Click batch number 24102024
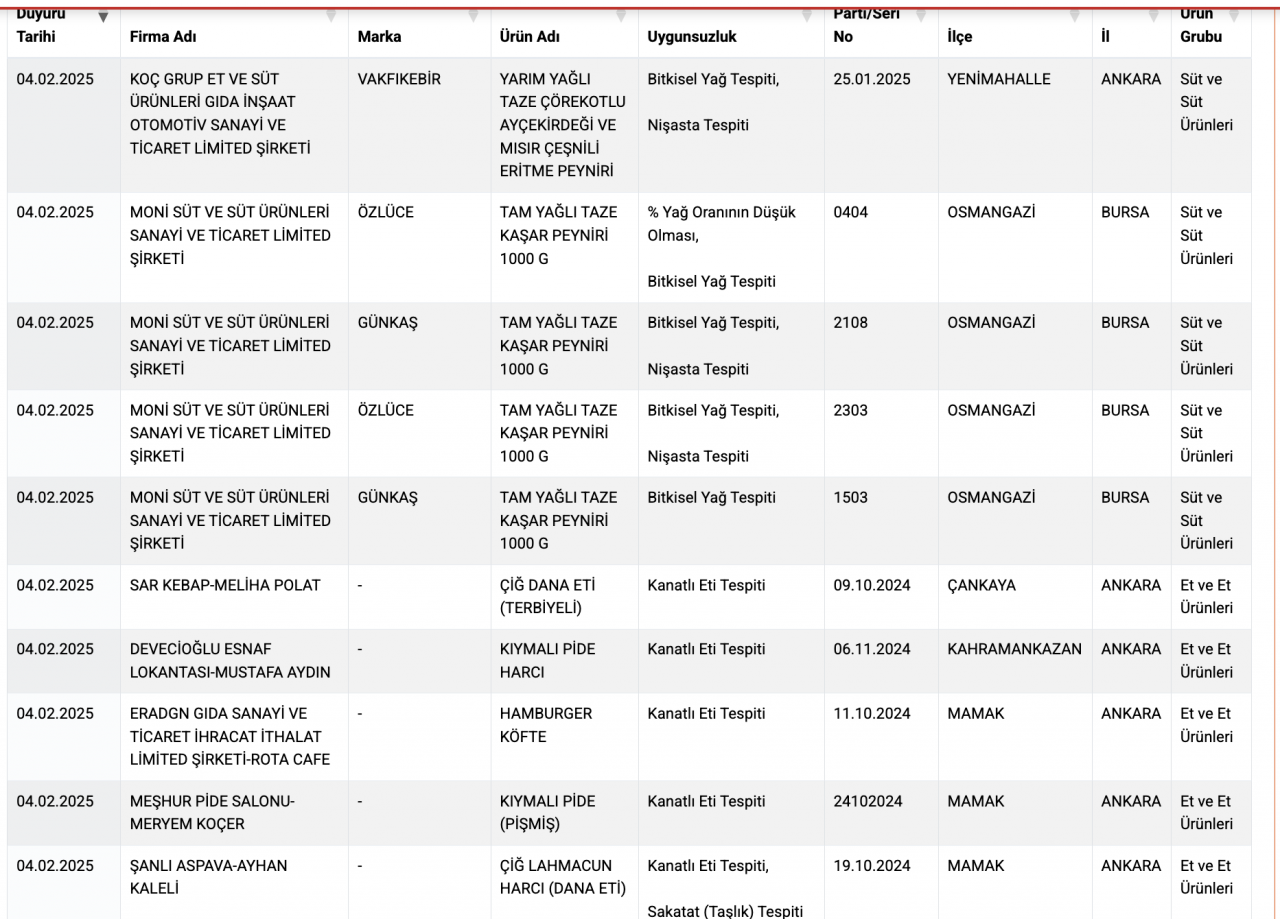 click(x=868, y=801)
